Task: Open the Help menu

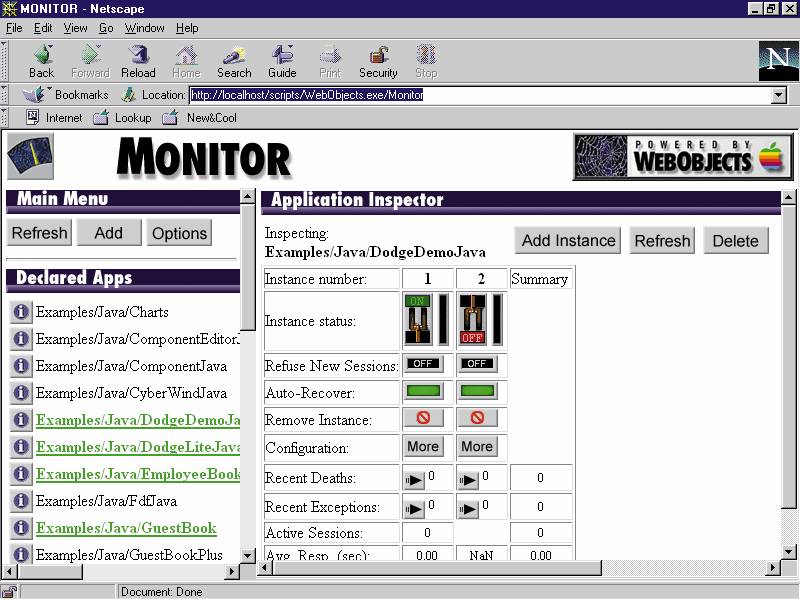Action: [187, 28]
